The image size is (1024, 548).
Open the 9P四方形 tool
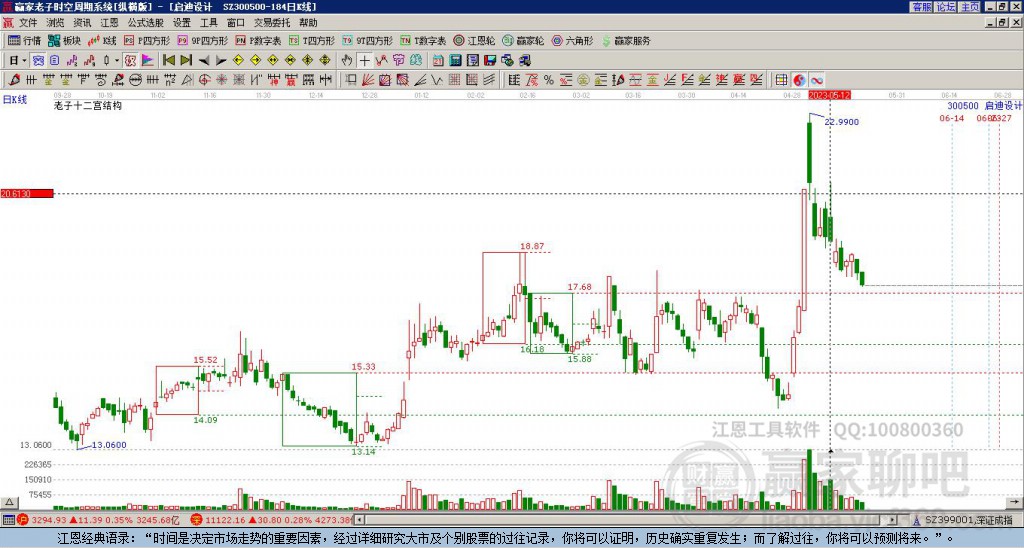(202, 40)
